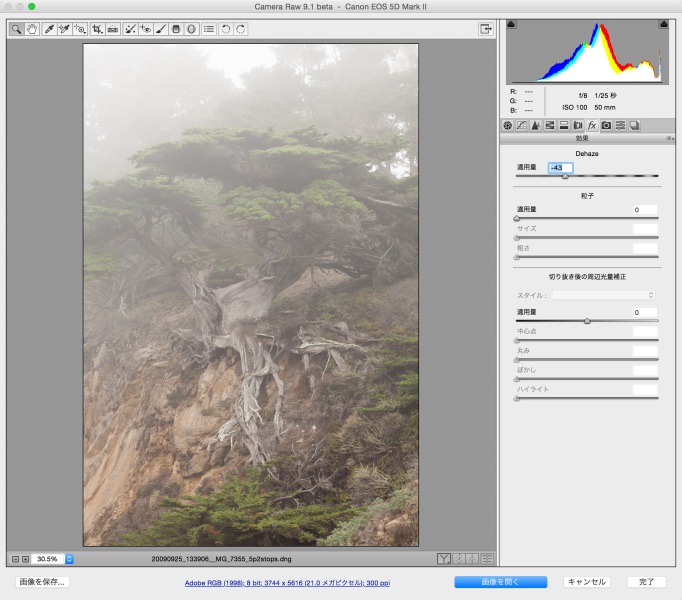Click the 完了 button
Viewport: 682px width, 600px height.
coord(646,582)
